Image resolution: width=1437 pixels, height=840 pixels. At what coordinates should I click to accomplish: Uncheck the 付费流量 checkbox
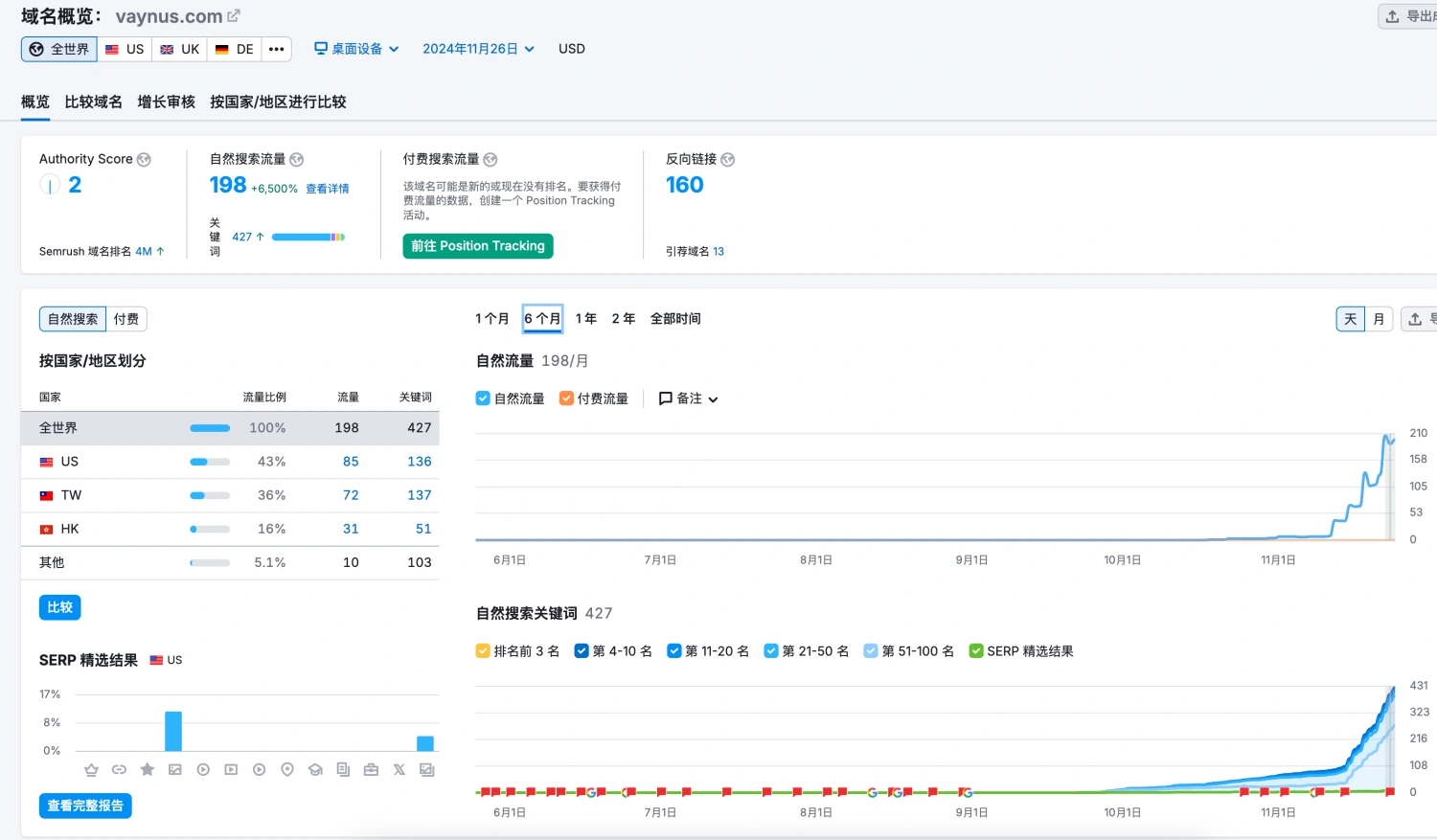click(x=565, y=398)
